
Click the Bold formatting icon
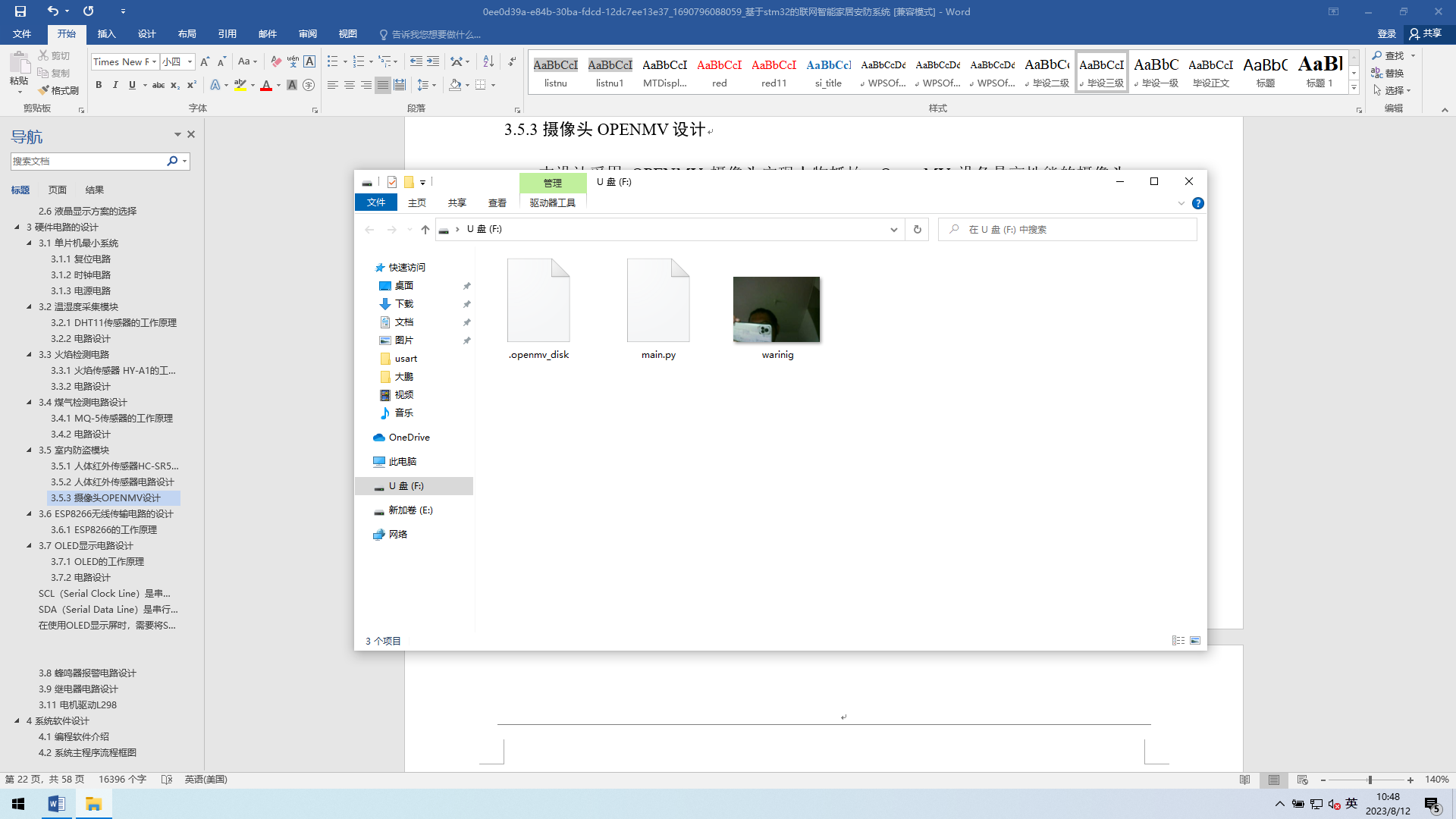pos(99,85)
